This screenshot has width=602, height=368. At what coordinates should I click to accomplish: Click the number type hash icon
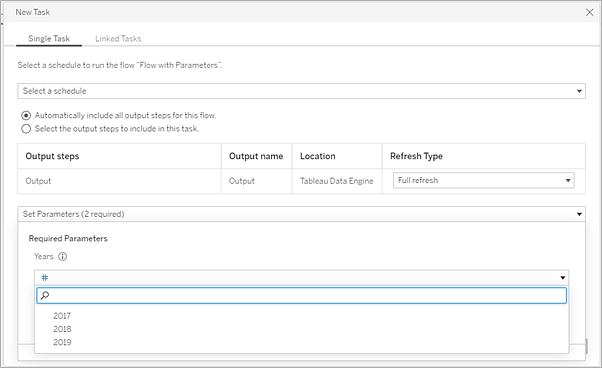point(45,277)
